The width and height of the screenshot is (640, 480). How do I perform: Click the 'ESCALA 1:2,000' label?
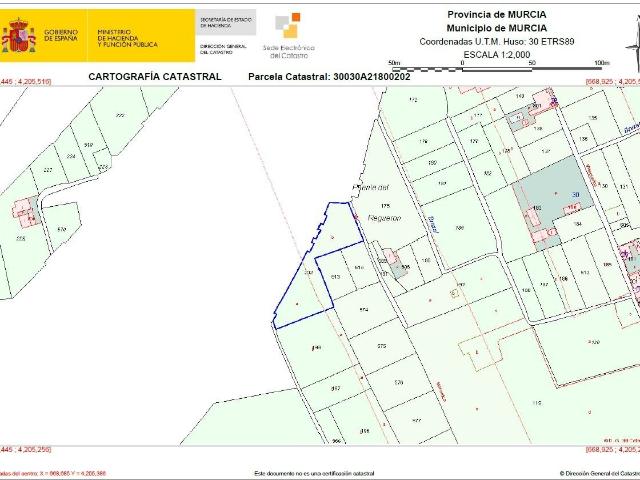[497, 55]
